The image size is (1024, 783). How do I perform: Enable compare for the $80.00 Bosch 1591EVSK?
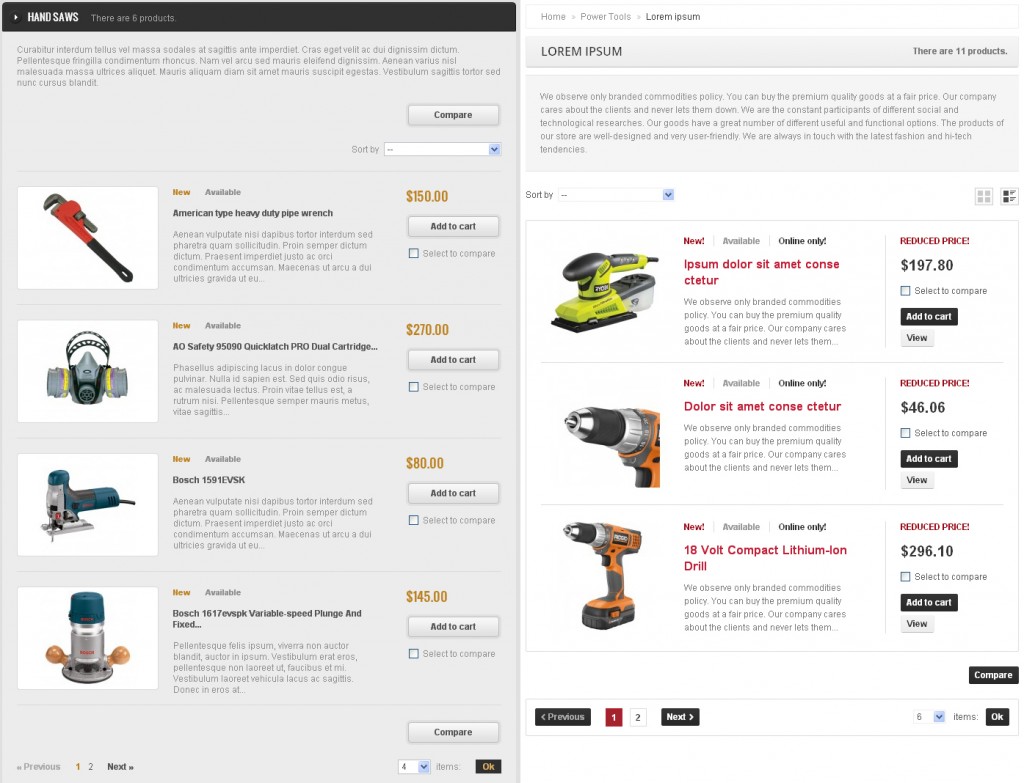414,521
